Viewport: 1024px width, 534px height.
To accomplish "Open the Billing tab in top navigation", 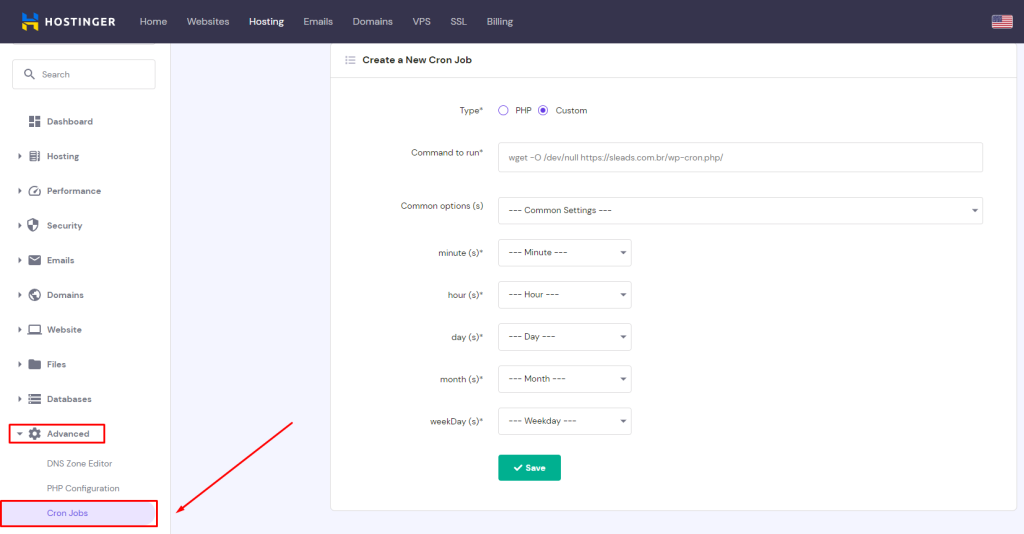I will coord(499,21).
